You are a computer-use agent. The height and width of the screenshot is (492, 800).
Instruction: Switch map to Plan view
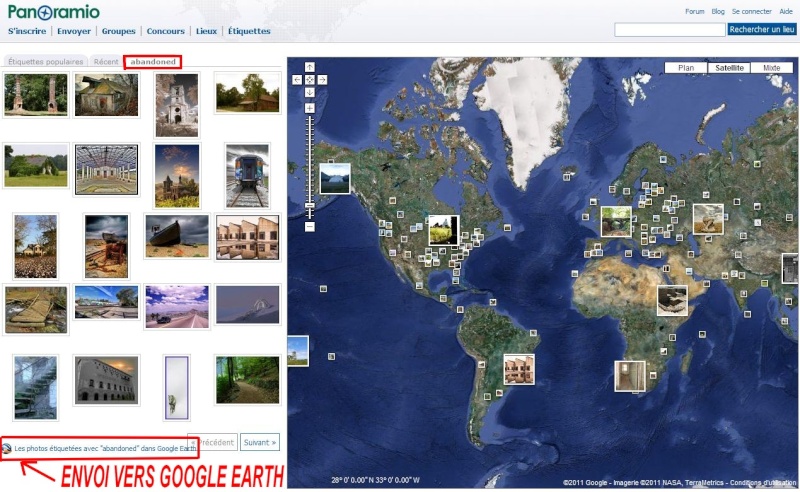click(686, 67)
